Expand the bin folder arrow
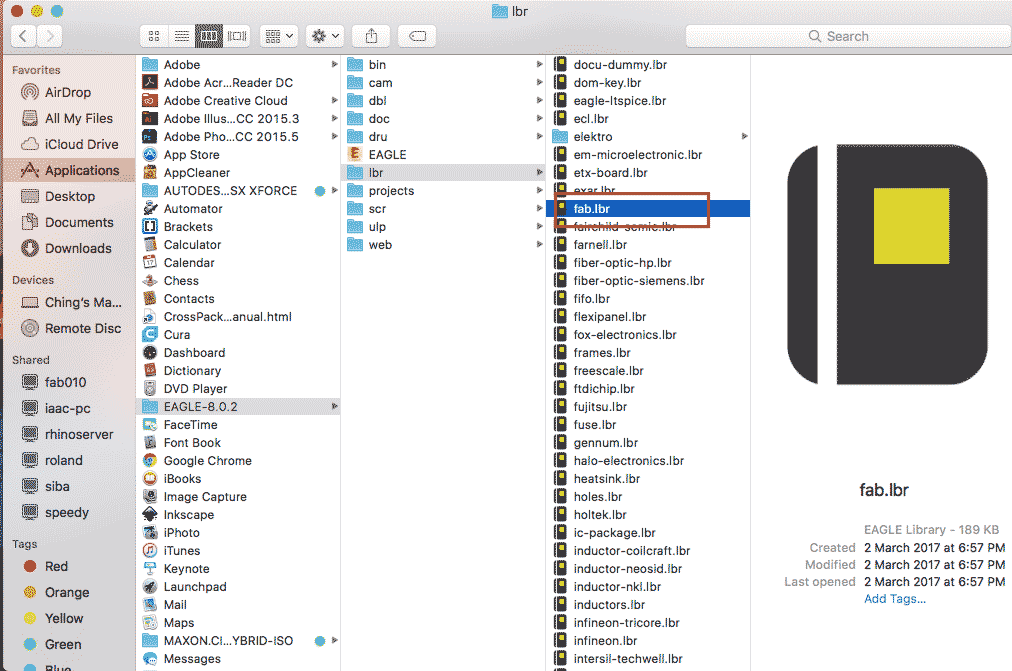The image size is (1012, 671). pos(540,65)
